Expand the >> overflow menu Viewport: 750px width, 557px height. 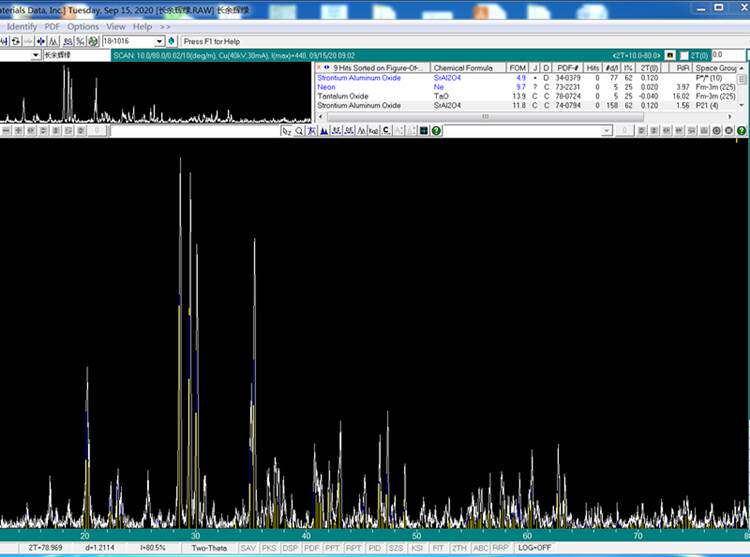pos(165,26)
